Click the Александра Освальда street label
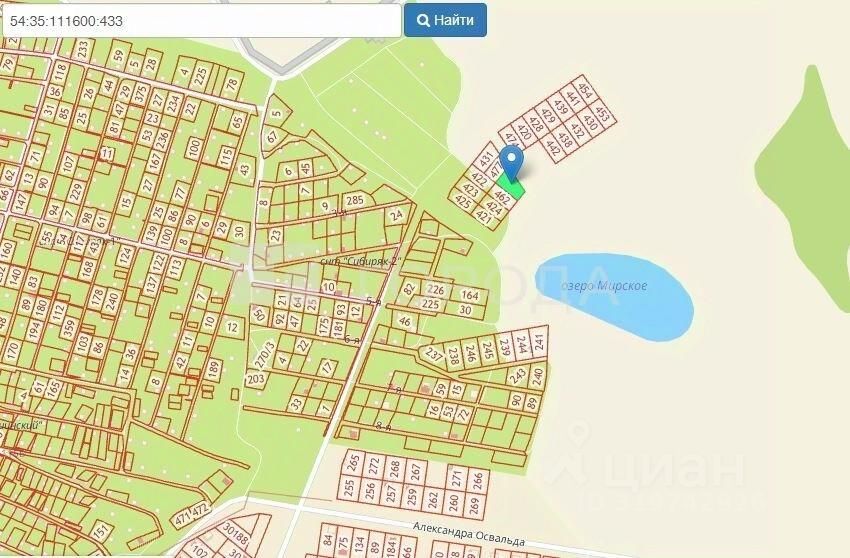This screenshot has height=558, width=850. (x=468, y=534)
